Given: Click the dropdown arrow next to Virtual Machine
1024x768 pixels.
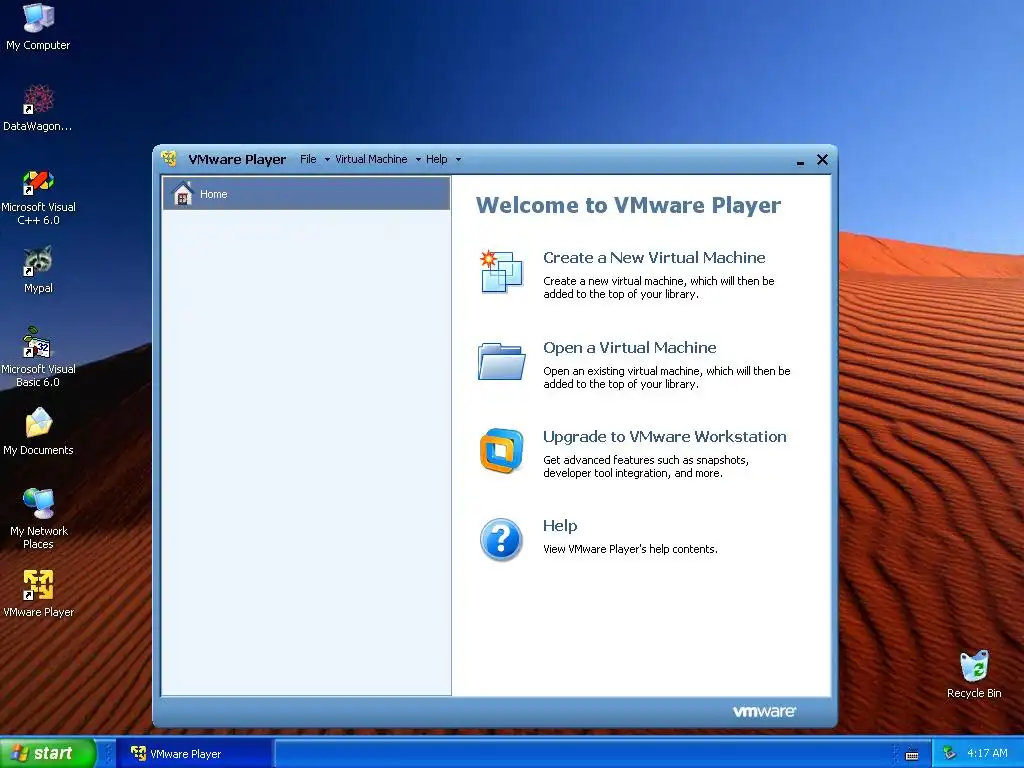Looking at the screenshot, I should (x=418, y=159).
